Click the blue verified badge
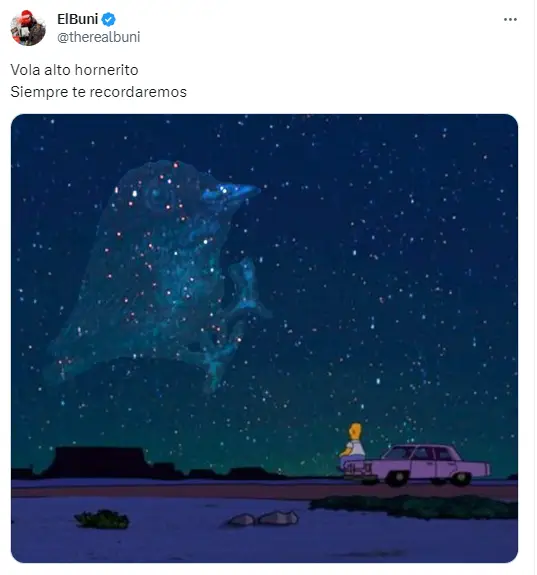The image size is (537, 575). (x=108, y=19)
